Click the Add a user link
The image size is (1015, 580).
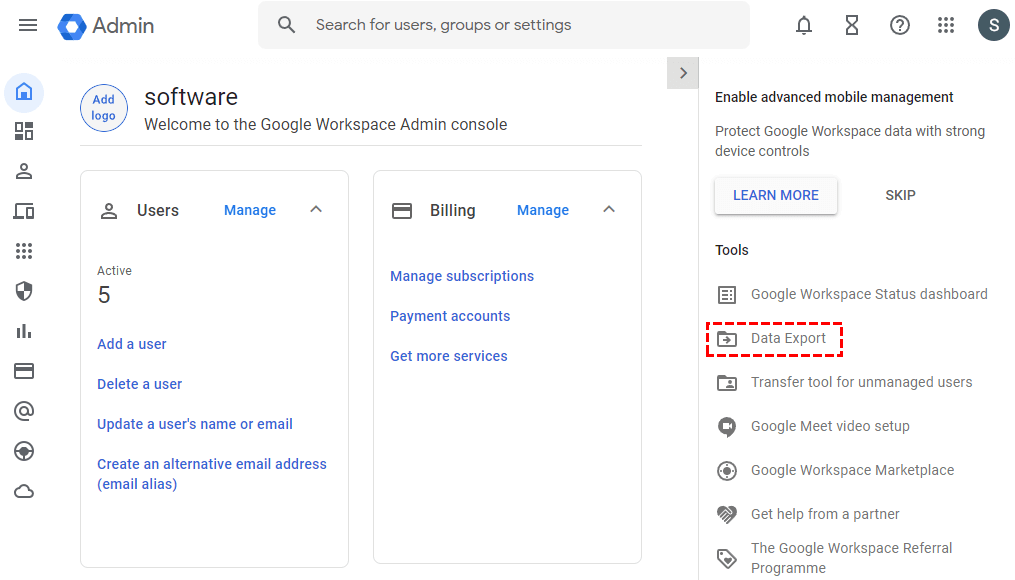[x=132, y=344]
